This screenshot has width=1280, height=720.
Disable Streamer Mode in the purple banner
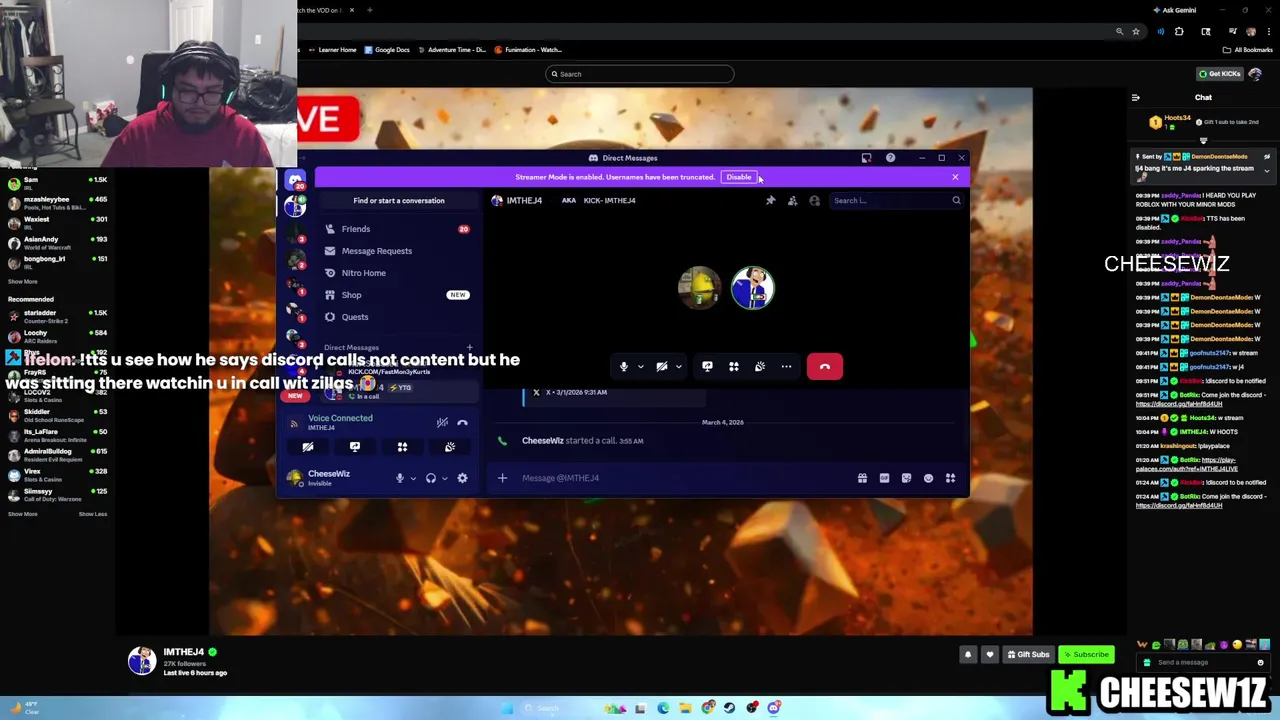tap(738, 177)
